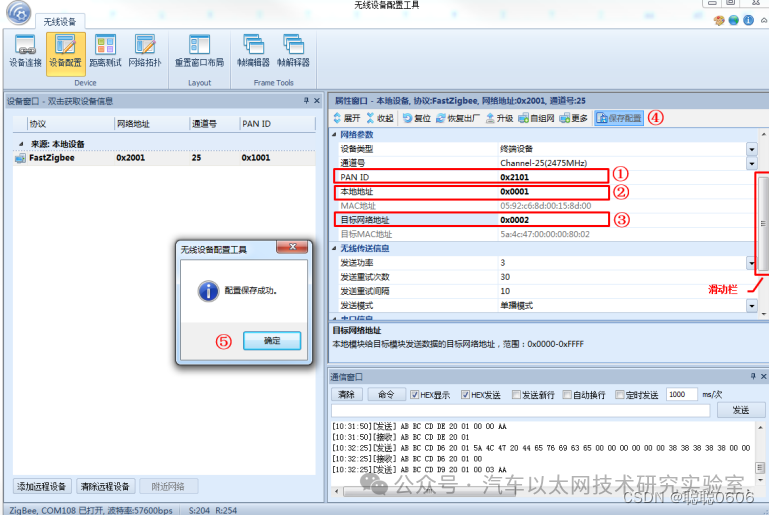The height and width of the screenshot is (515, 769).
Task: Click 恢复出厂 restore factory settings
Action: [458, 118]
